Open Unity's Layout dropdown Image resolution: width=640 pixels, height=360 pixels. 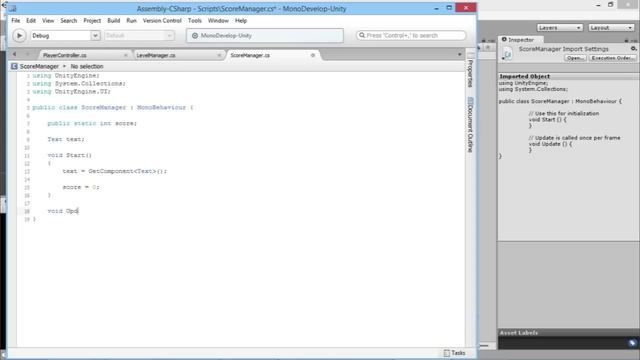(x=611, y=28)
